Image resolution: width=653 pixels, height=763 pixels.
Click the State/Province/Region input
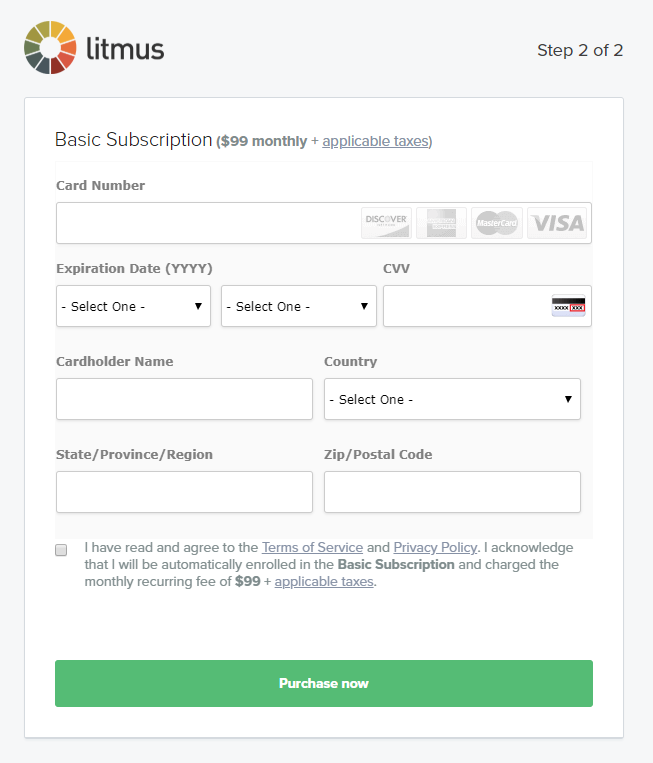click(184, 492)
